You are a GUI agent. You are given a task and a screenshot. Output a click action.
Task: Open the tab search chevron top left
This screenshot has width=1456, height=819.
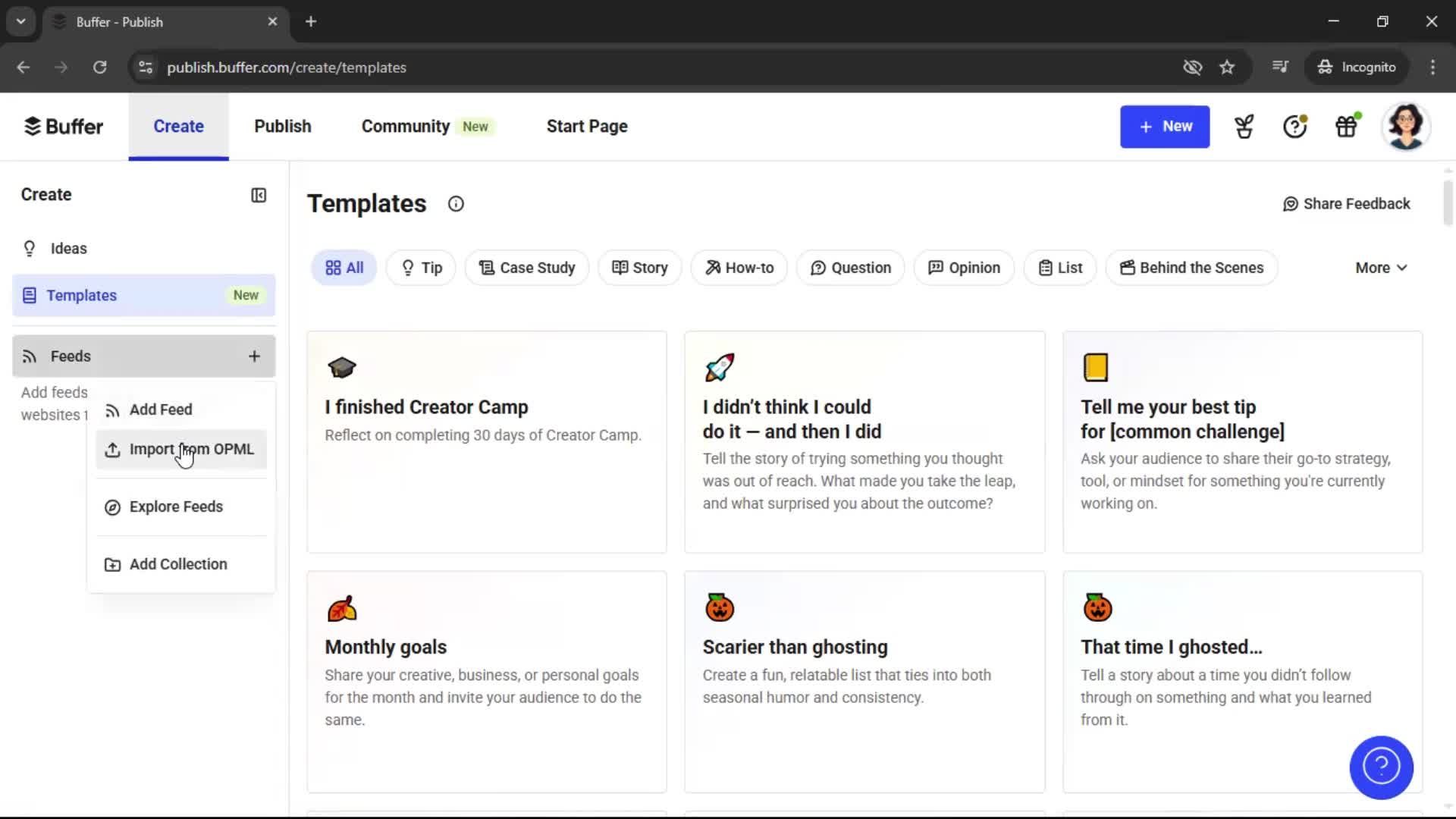pyautogui.click(x=20, y=21)
